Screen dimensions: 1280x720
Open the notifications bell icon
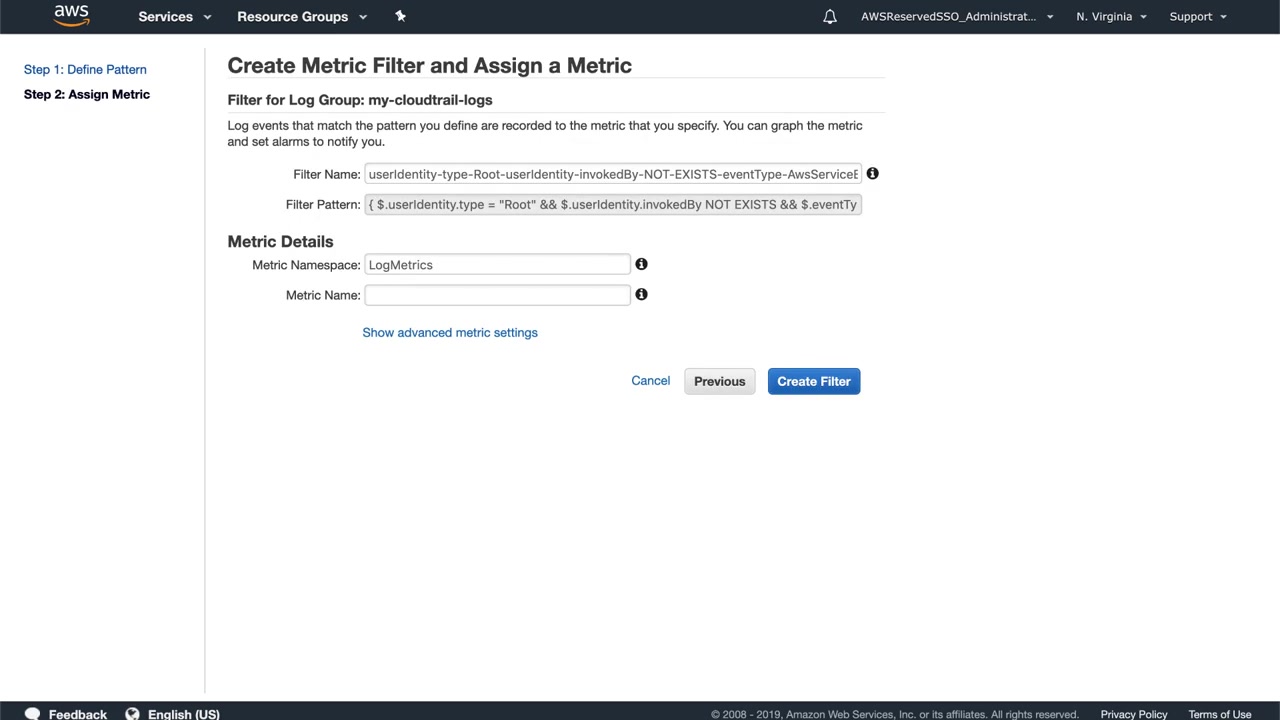coord(829,17)
